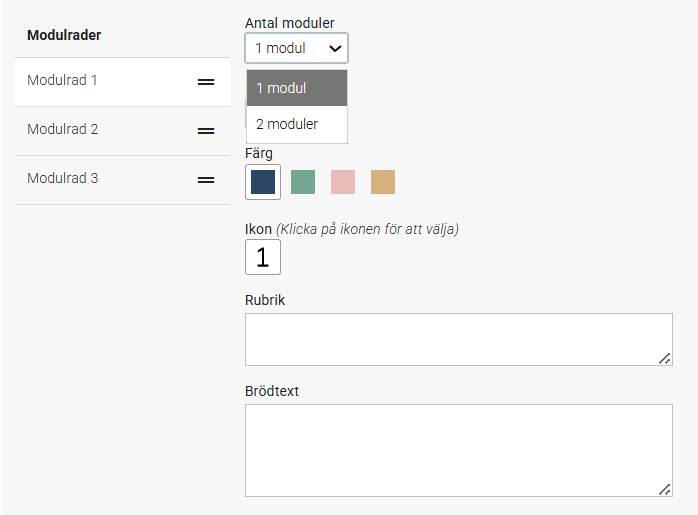This screenshot has width=698, height=515.
Task: Choose the '2 moduler' option
Action: (297, 124)
